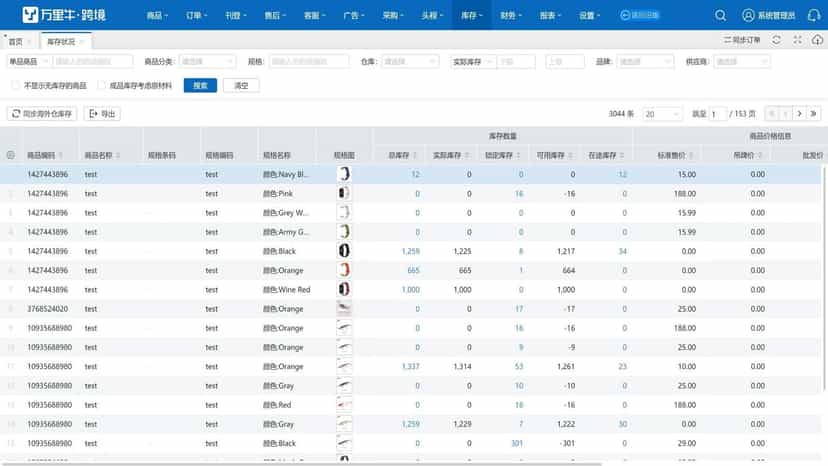Screen dimensions: 828x466
Task: Open total stock link 1,000 in Wine Red row
Action: click(410, 290)
